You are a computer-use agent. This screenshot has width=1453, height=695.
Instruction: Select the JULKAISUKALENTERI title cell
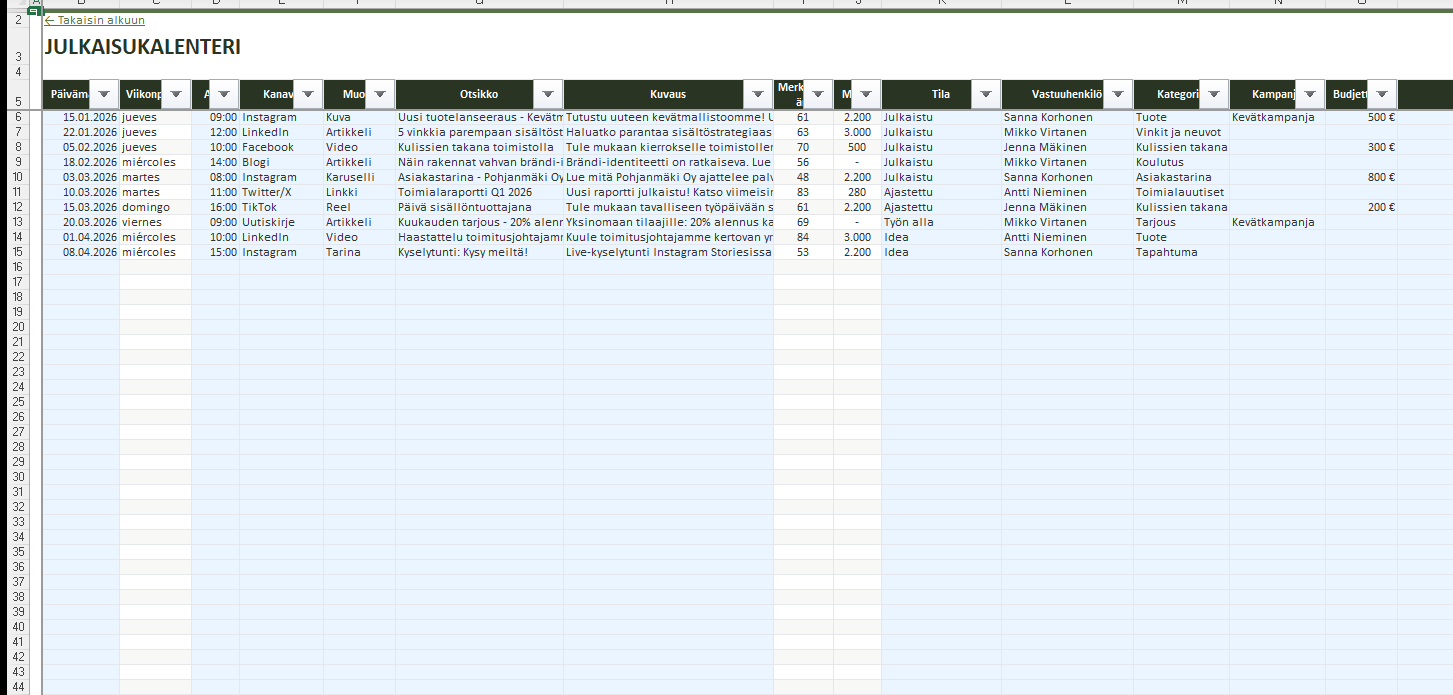(x=142, y=47)
